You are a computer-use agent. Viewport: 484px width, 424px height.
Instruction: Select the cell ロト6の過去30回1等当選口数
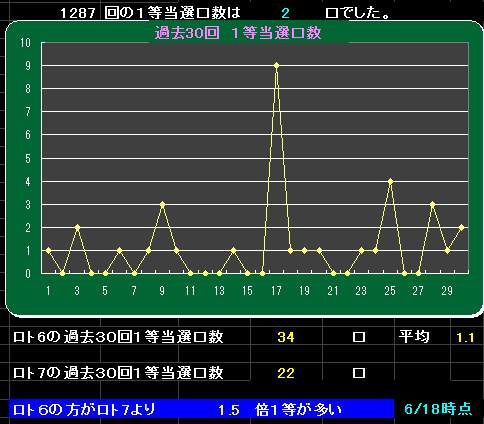[118, 337]
